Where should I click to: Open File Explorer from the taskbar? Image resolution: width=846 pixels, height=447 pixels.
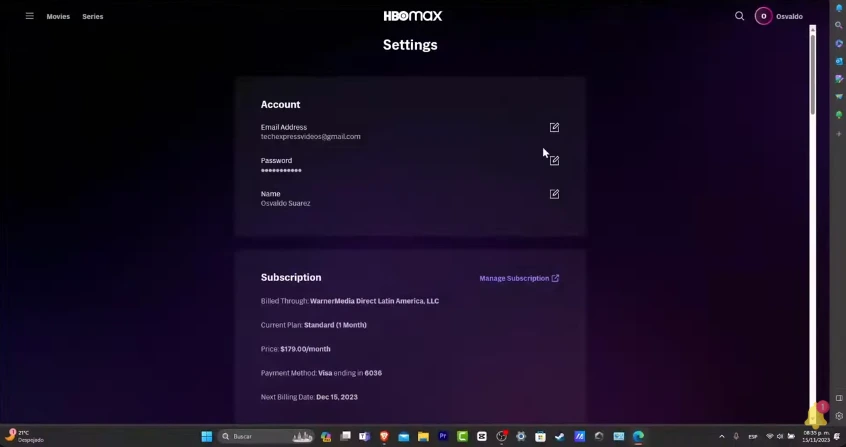click(424, 436)
